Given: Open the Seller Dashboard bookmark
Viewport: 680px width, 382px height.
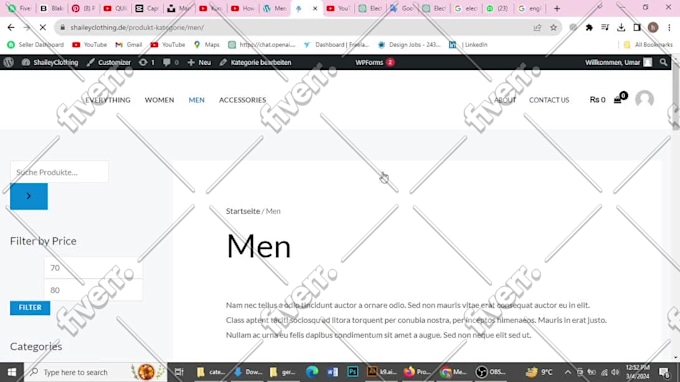Looking at the screenshot, I should pos(36,44).
